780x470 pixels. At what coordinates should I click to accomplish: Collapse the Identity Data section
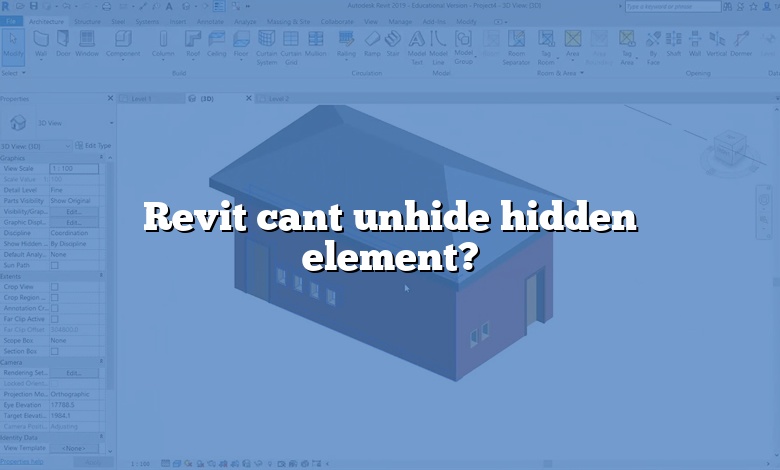101,437
